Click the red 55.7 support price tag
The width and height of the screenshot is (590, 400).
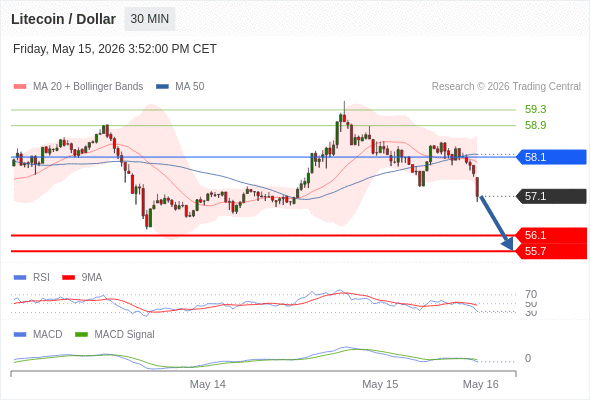[551, 251]
